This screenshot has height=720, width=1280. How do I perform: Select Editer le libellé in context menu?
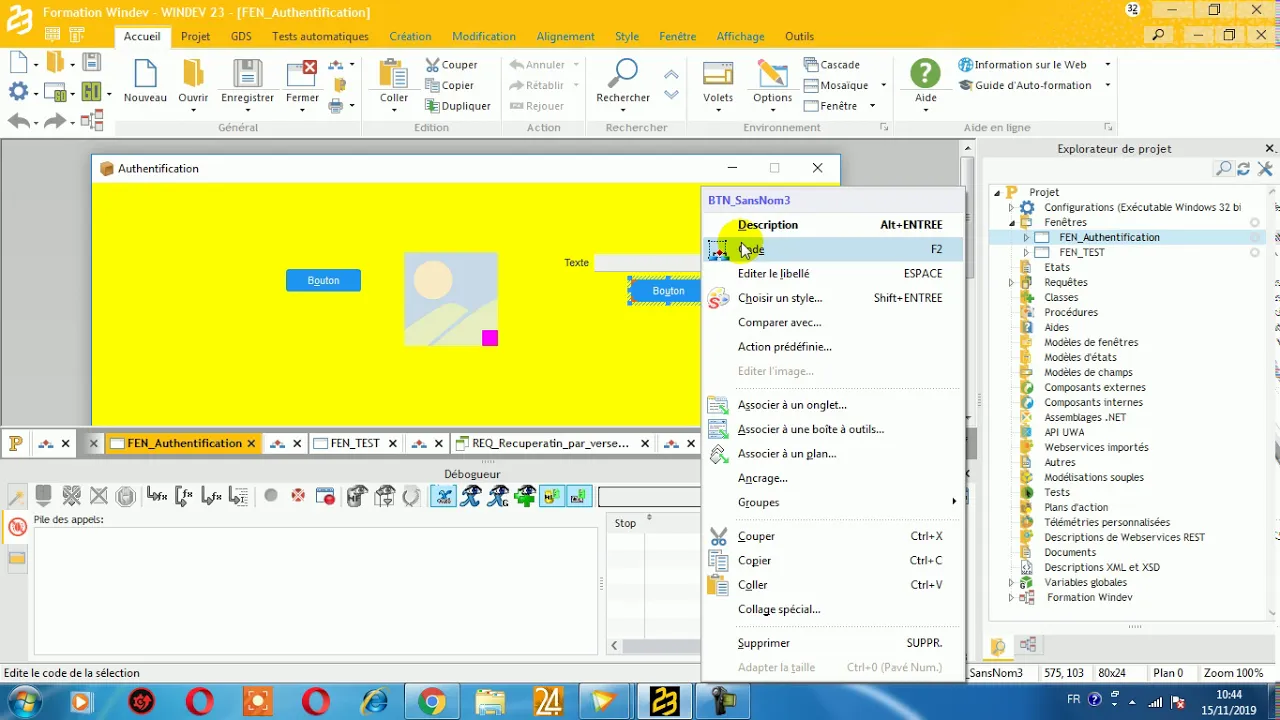coord(832,273)
